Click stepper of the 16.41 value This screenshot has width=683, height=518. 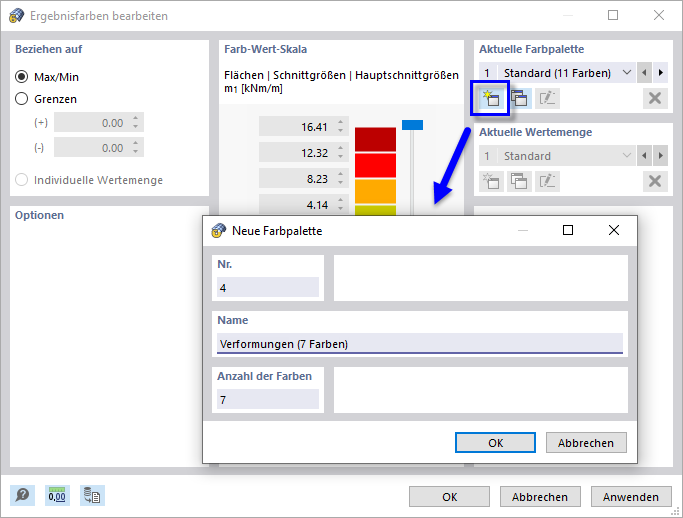[341, 127]
